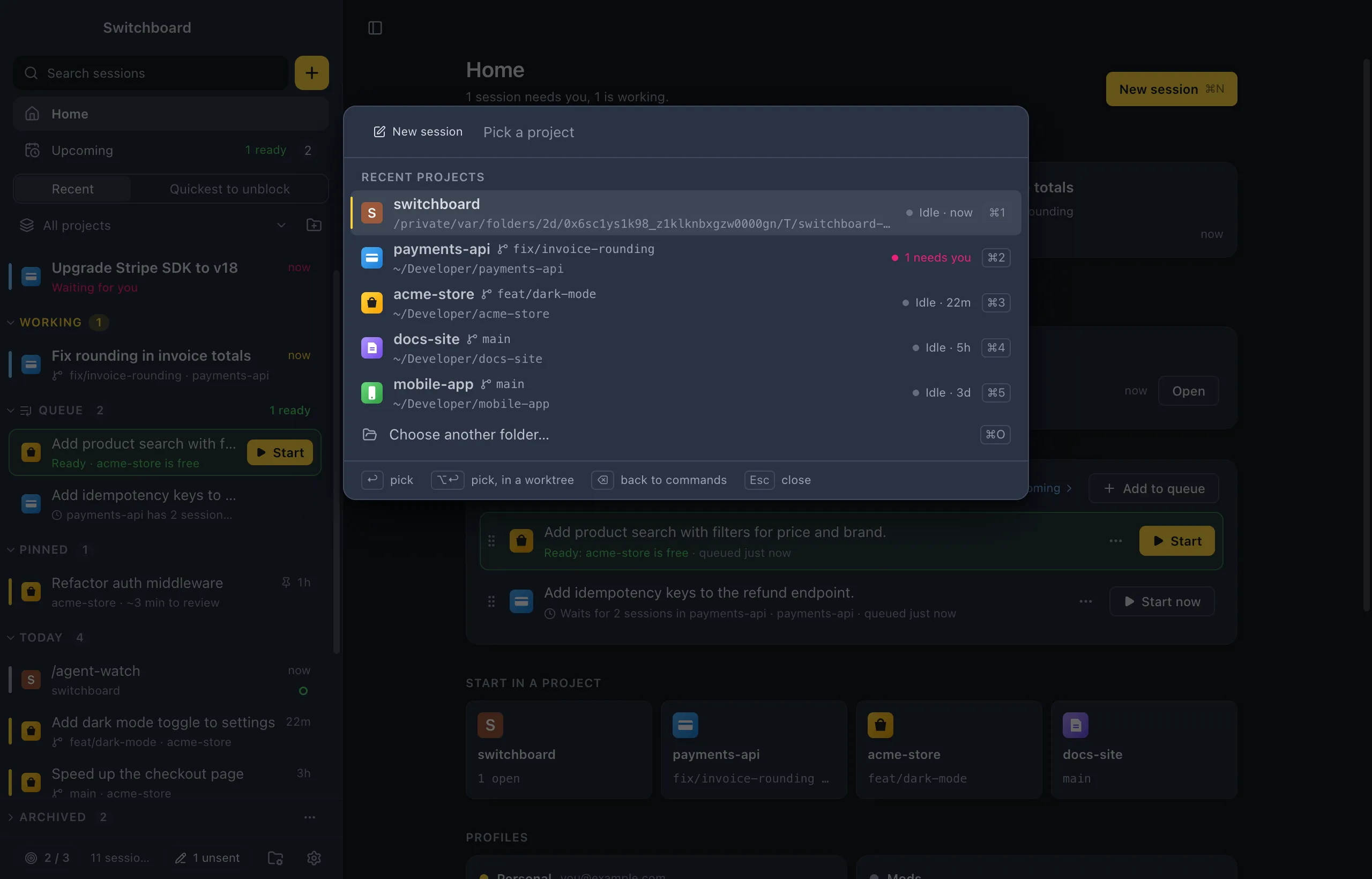The image size is (1372, 879).
Task: Click the yellow plus new-session button
Action: [311, 72]
